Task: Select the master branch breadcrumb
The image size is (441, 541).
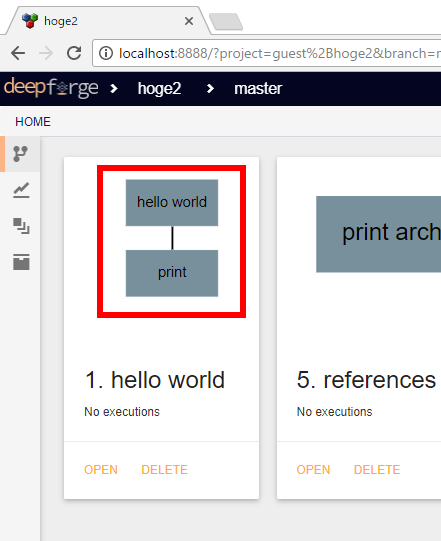Action: [258, 89]
